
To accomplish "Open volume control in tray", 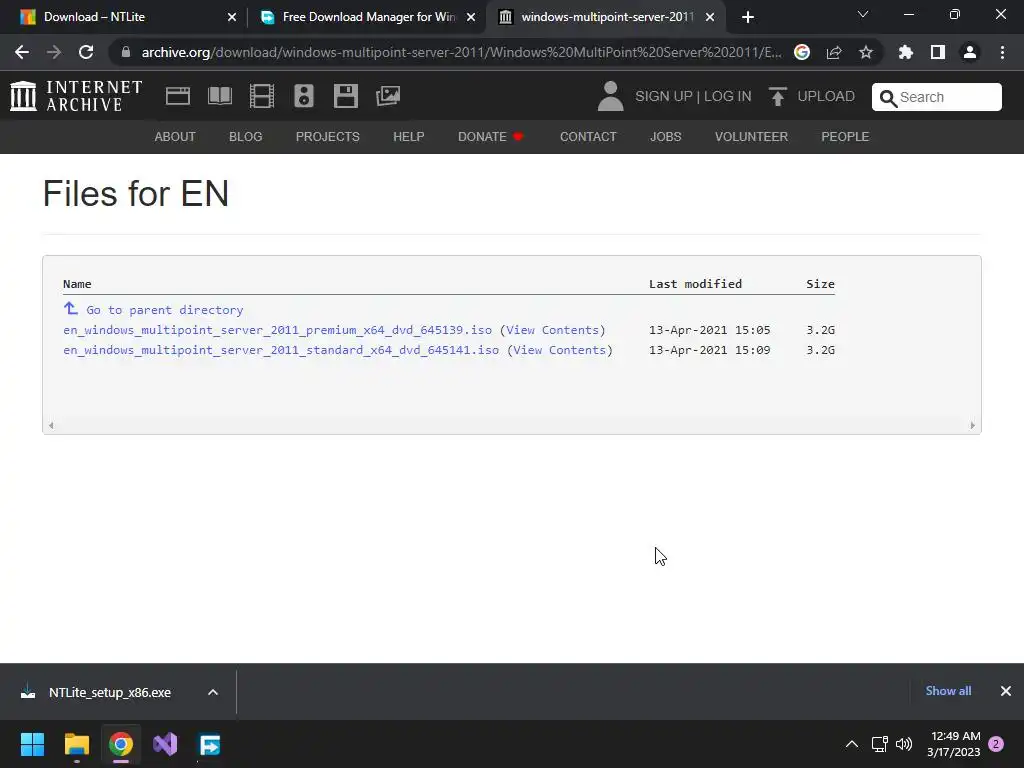I will point(904,744).
